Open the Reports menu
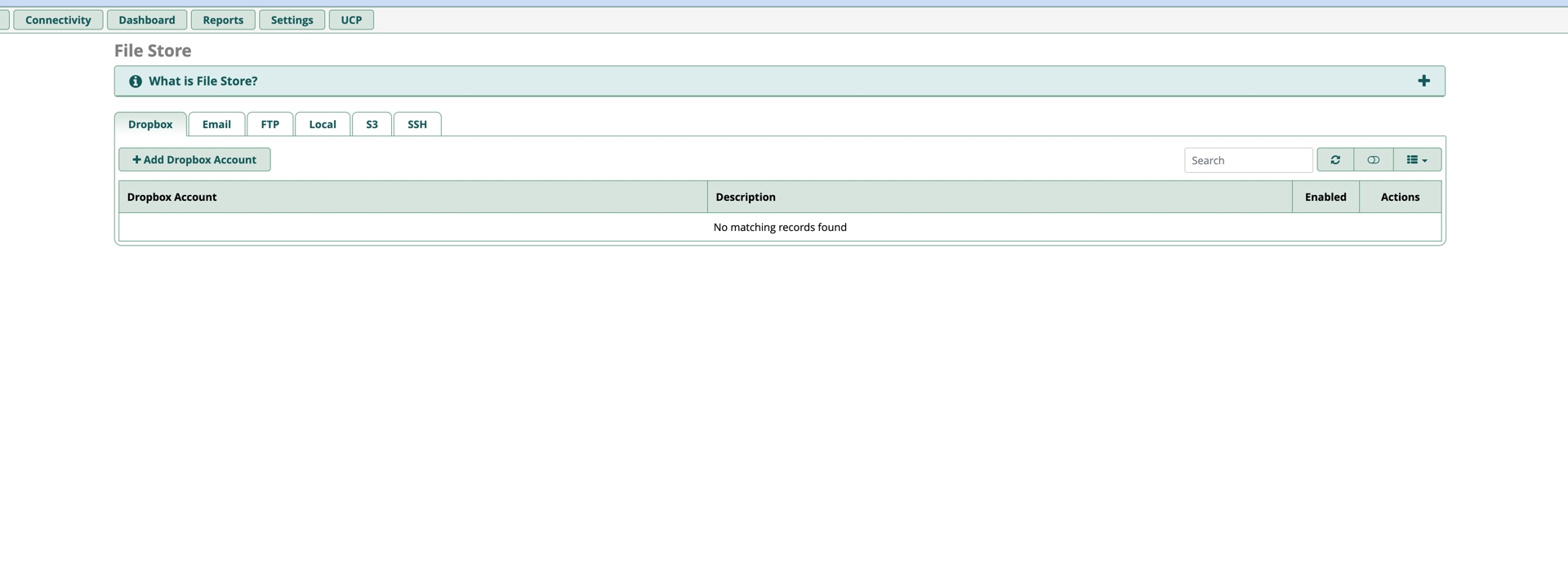The width and height of the screenshot is (1568, 573). [x=223, y=20]
